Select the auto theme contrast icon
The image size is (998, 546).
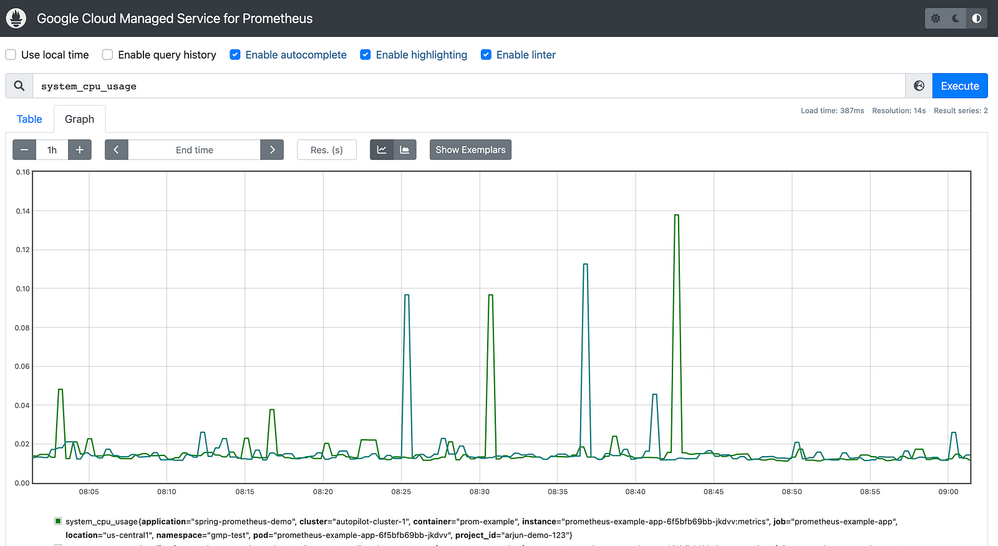coord(976,18)
